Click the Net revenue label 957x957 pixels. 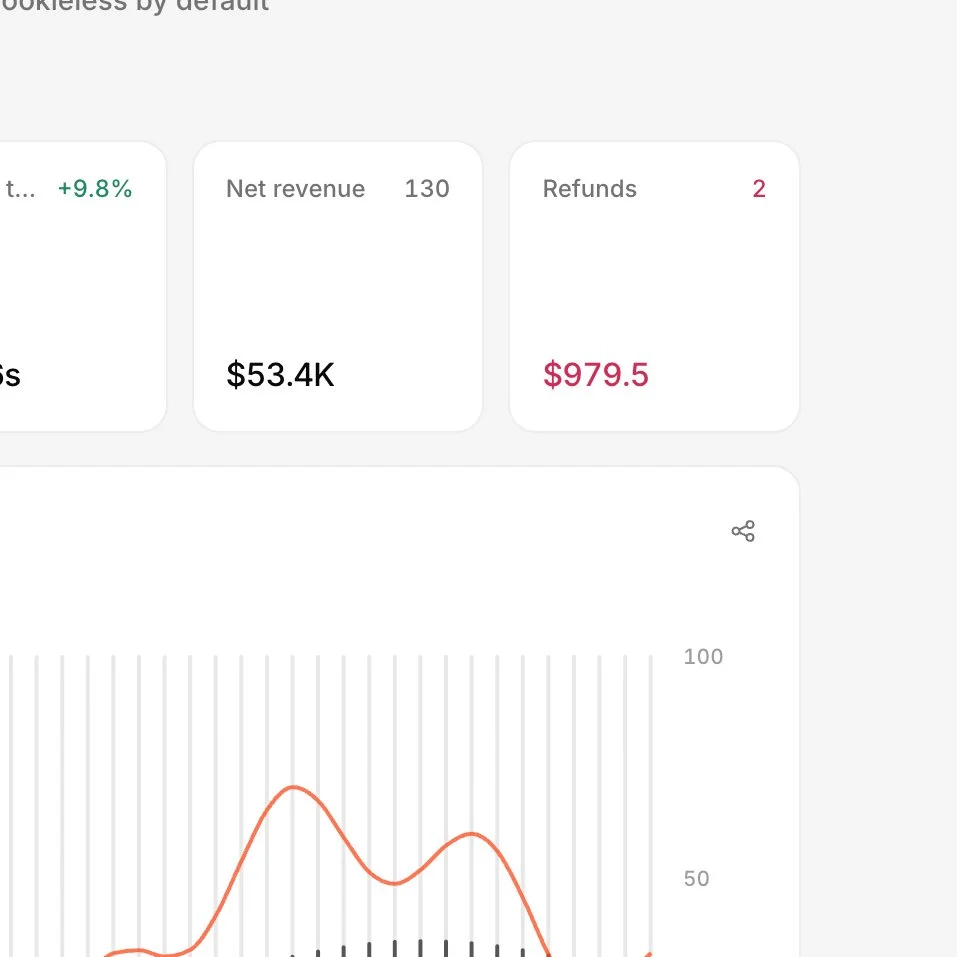coord(295,189)
